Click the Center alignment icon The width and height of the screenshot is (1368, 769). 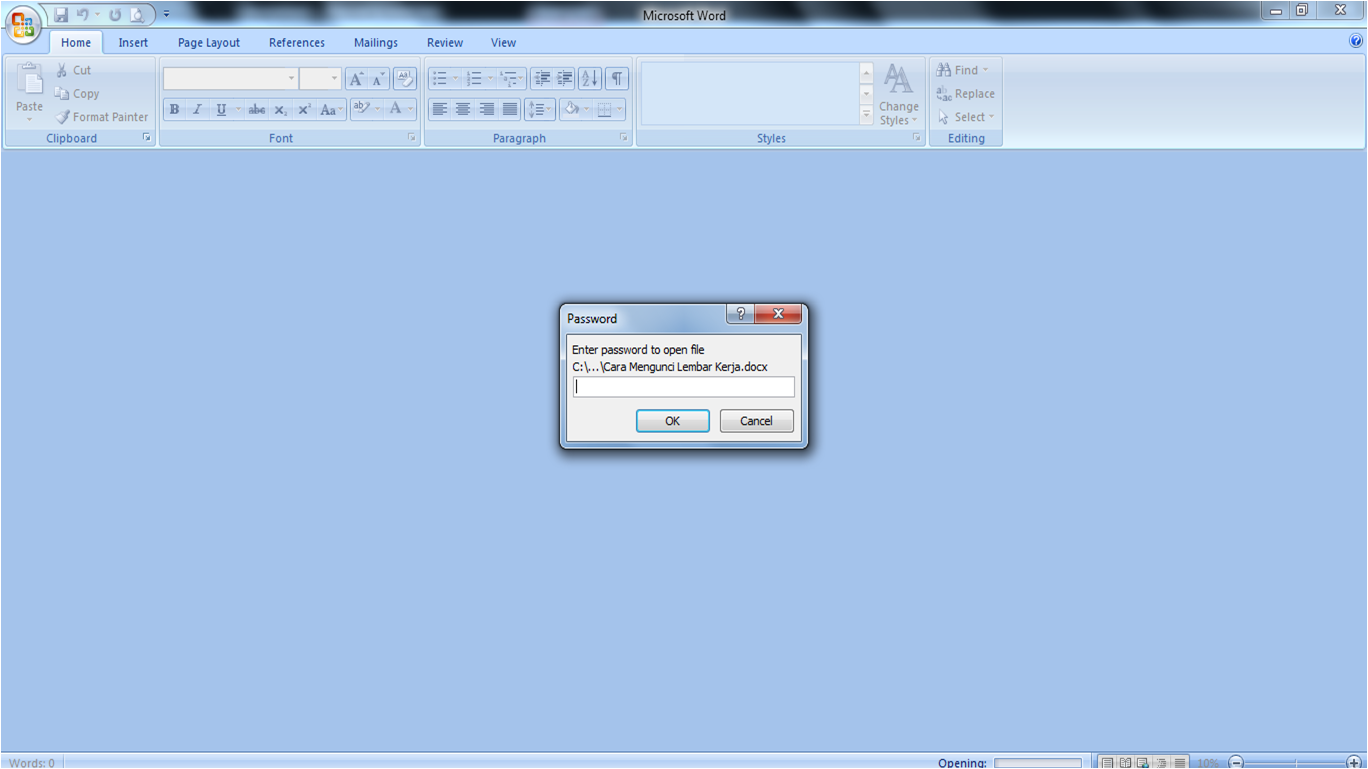click(463, 109)
